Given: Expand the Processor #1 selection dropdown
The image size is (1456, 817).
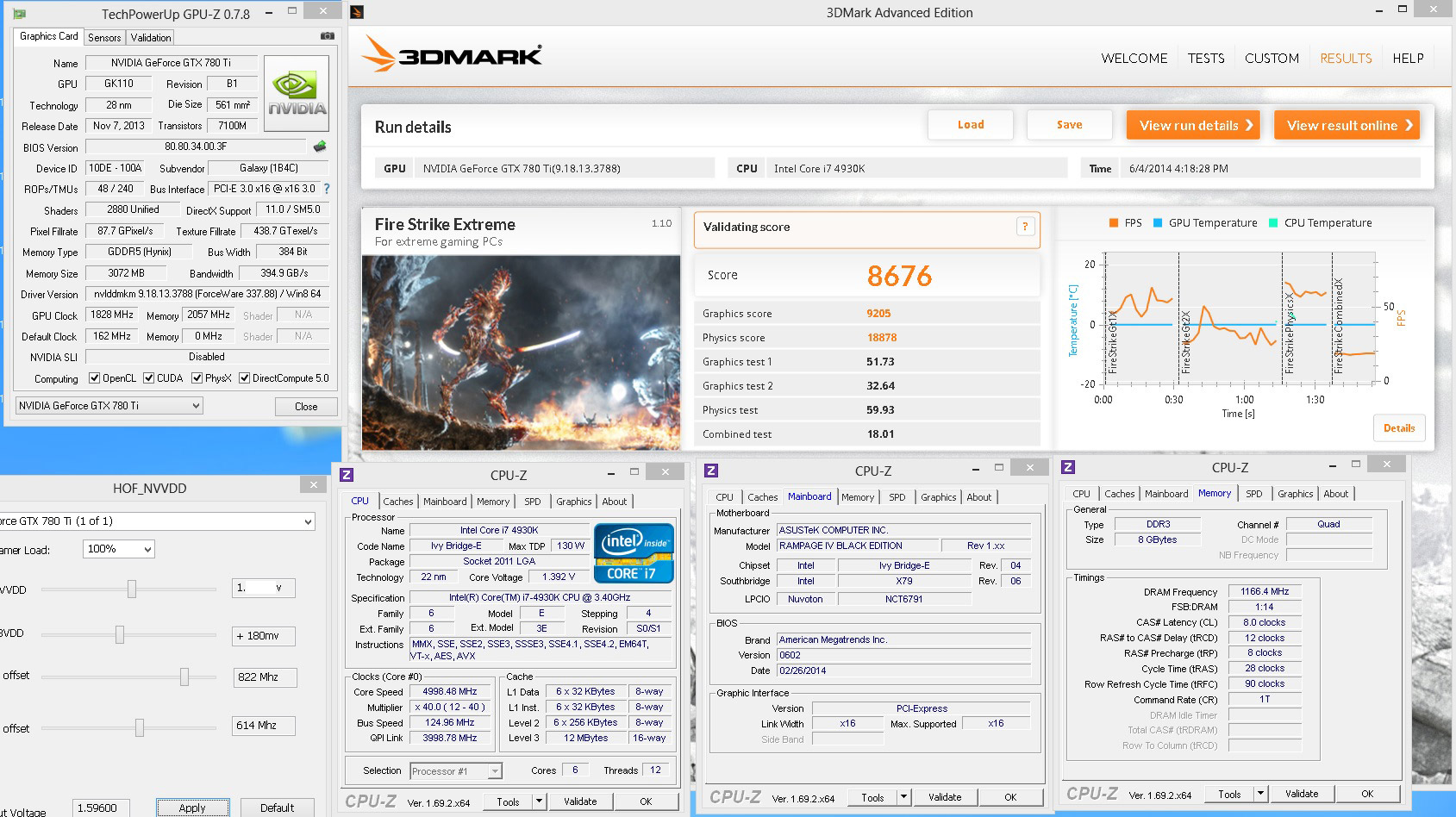Looking at the screenshot, I should [x=495, y=771].
